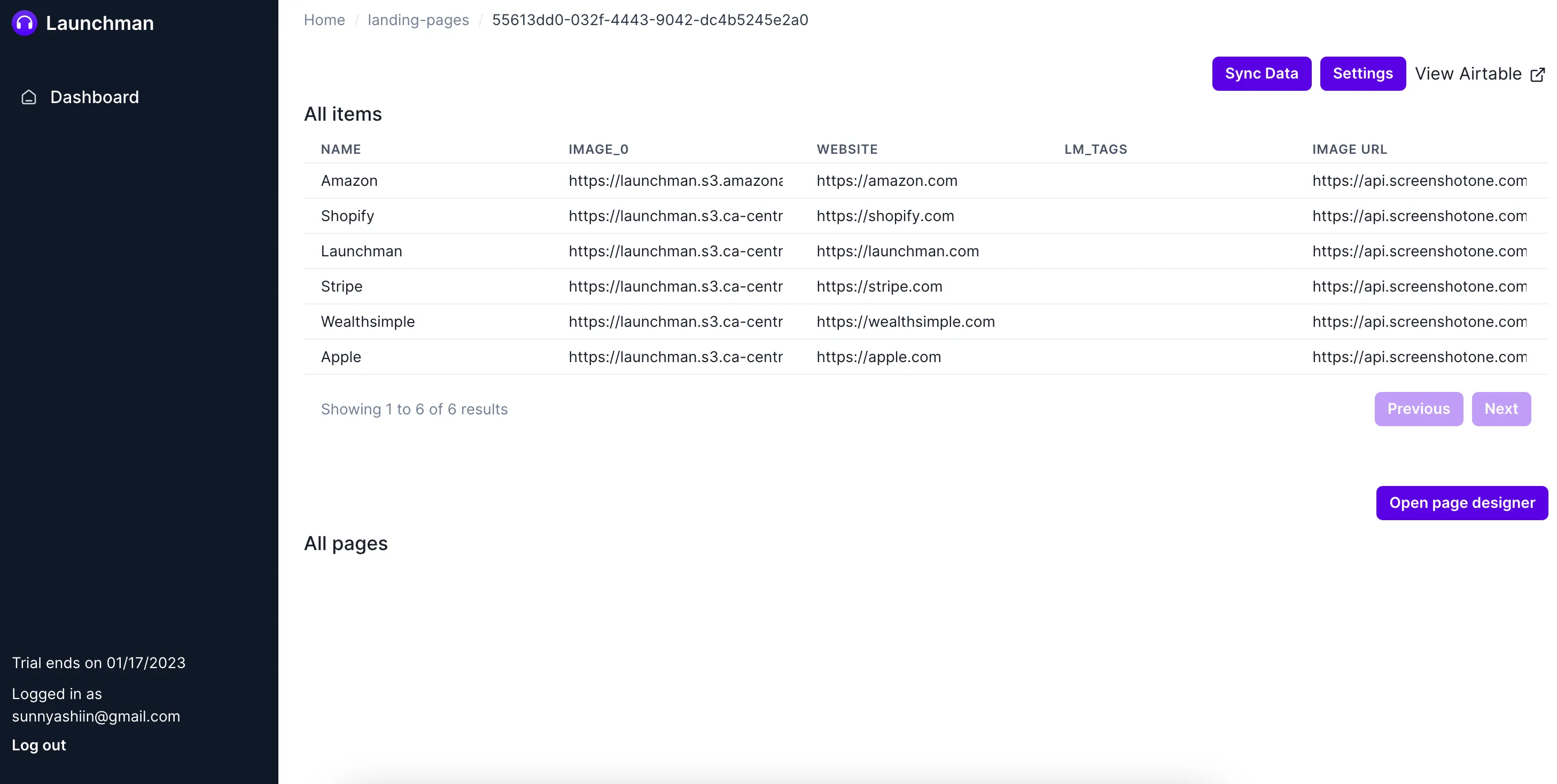
Task: Open Settings configuration icon
Action: point(1363,73)
